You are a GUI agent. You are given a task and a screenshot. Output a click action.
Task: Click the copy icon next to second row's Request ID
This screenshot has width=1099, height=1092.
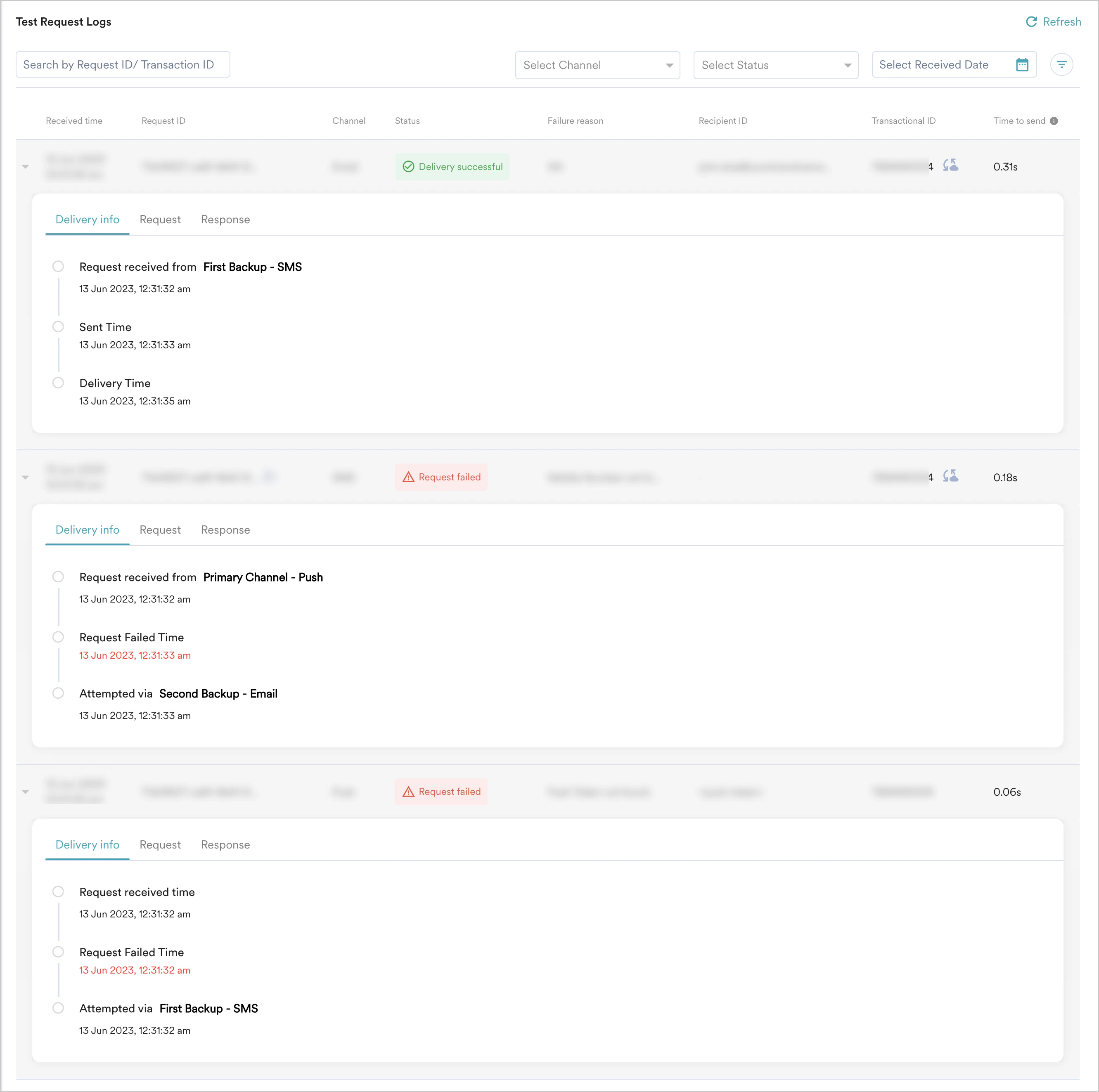pos(269,477)
